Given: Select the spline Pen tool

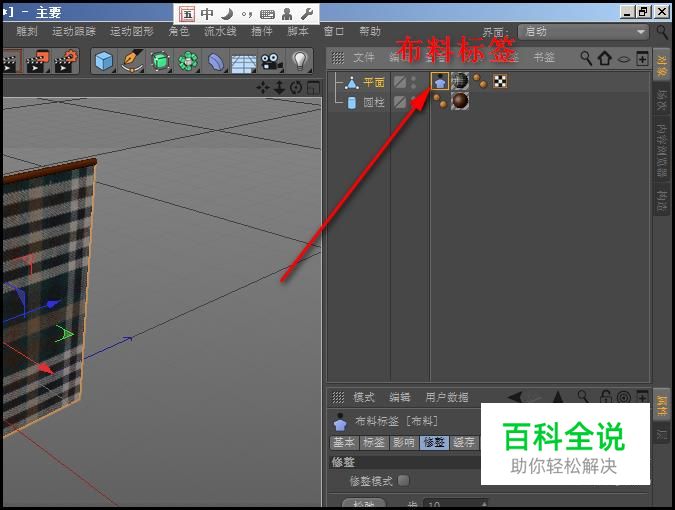Looking at the screenshot, I should pyautogui.click(x=132, y=61).
